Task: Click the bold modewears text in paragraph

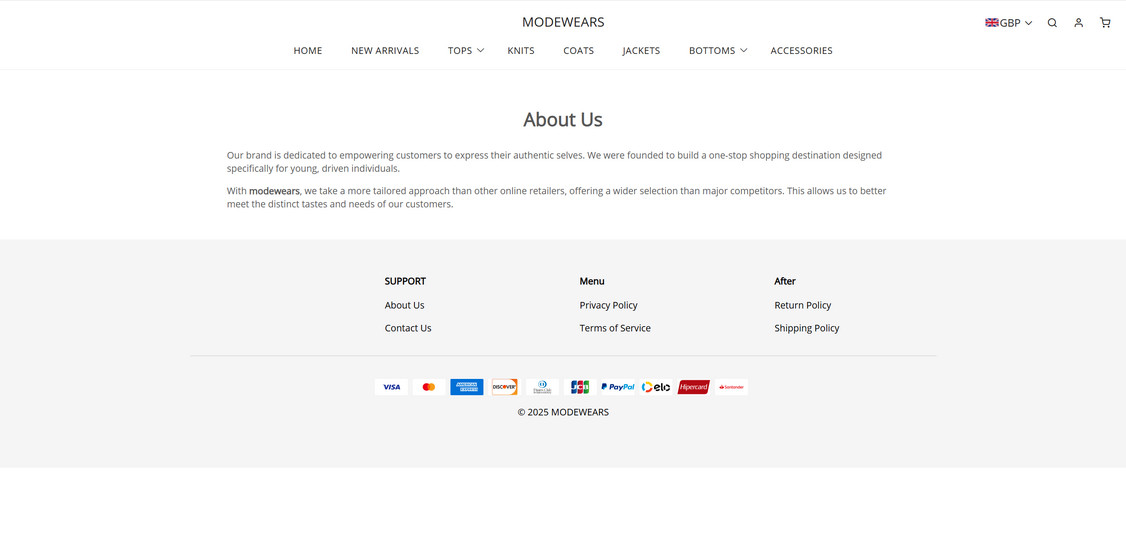Action: (274, 191)
